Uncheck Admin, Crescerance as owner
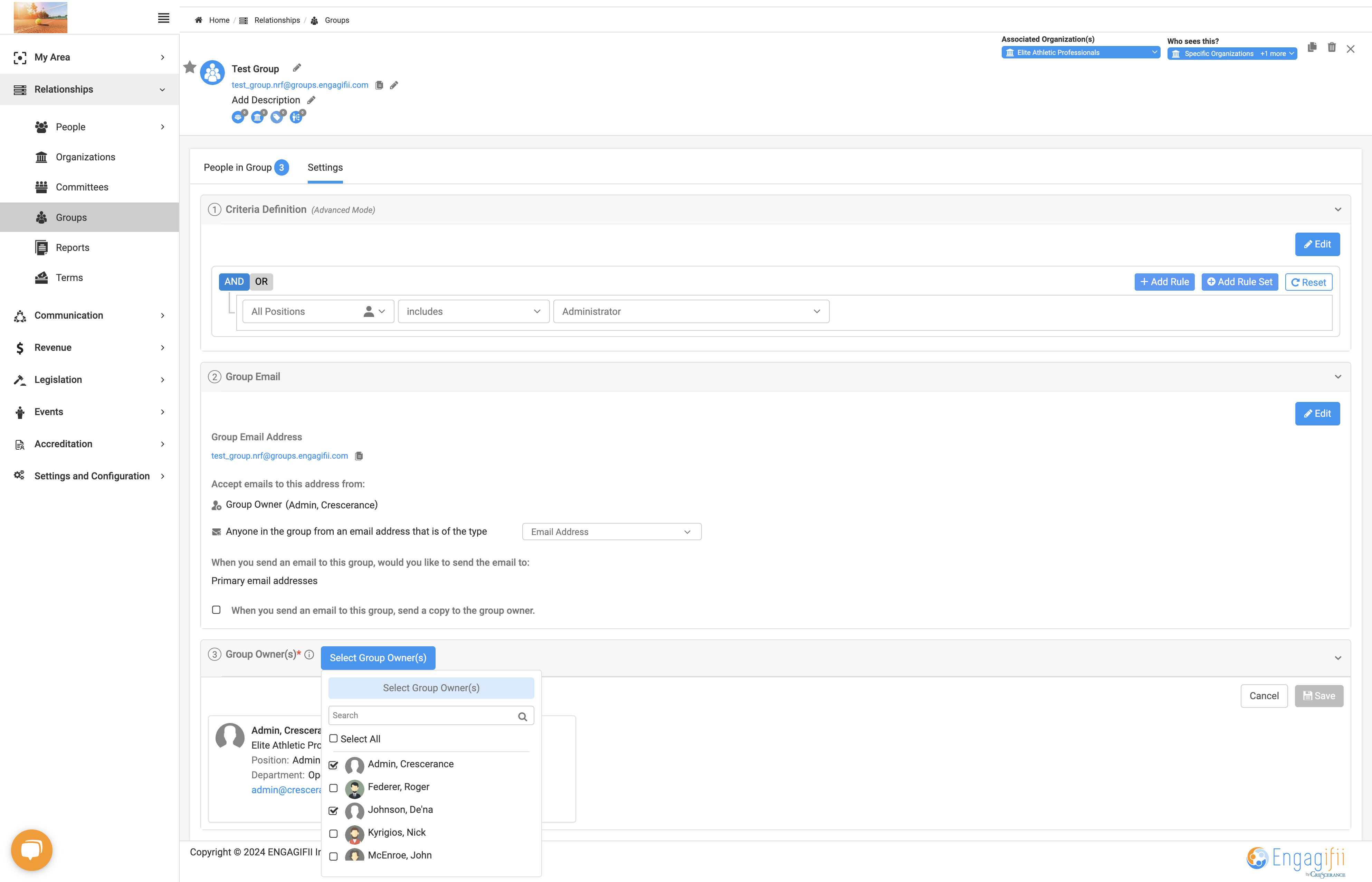Screen dimensions: 1372x882 333,765
